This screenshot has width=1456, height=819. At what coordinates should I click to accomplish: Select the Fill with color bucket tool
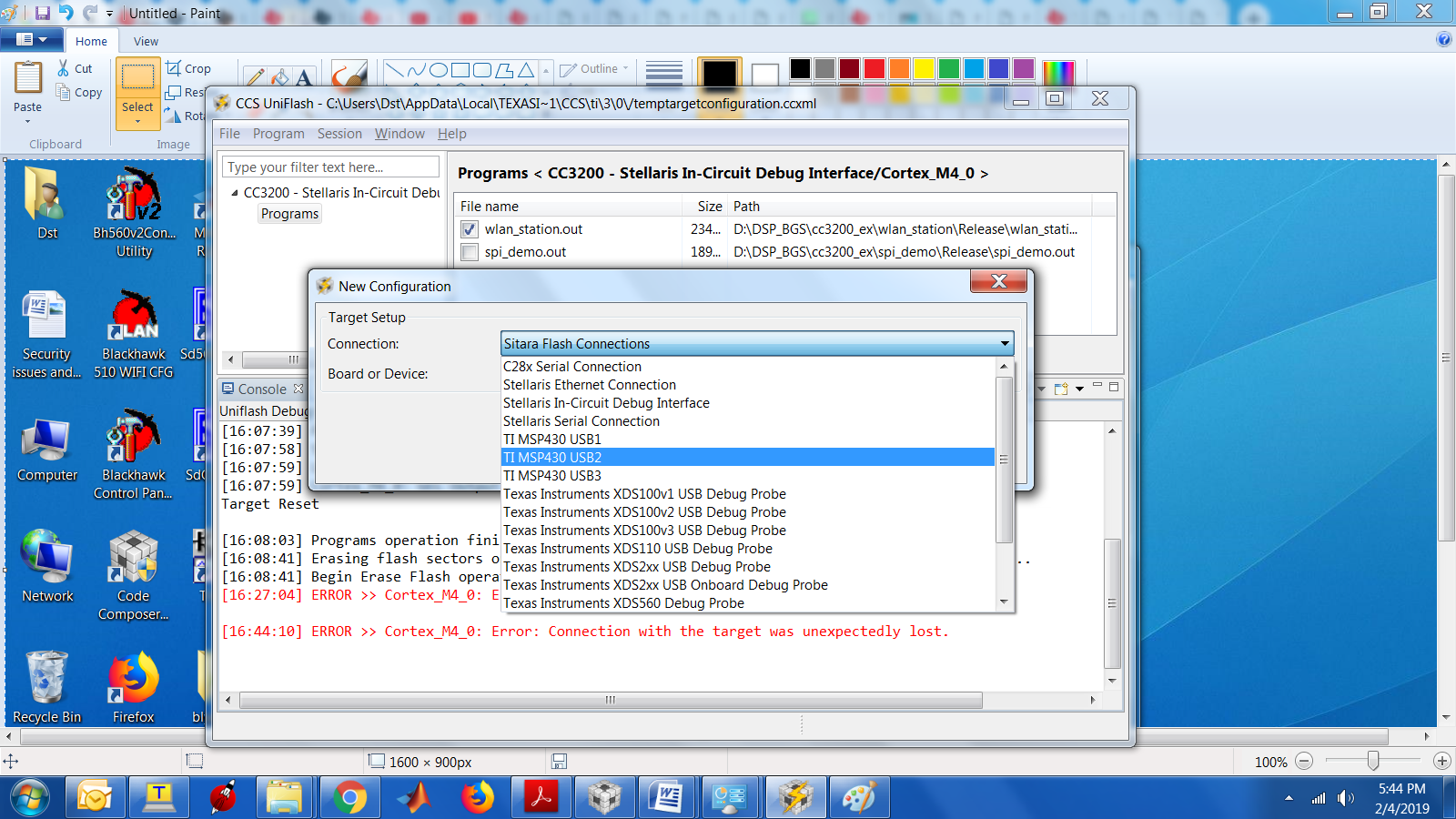[x=279, y=77]
